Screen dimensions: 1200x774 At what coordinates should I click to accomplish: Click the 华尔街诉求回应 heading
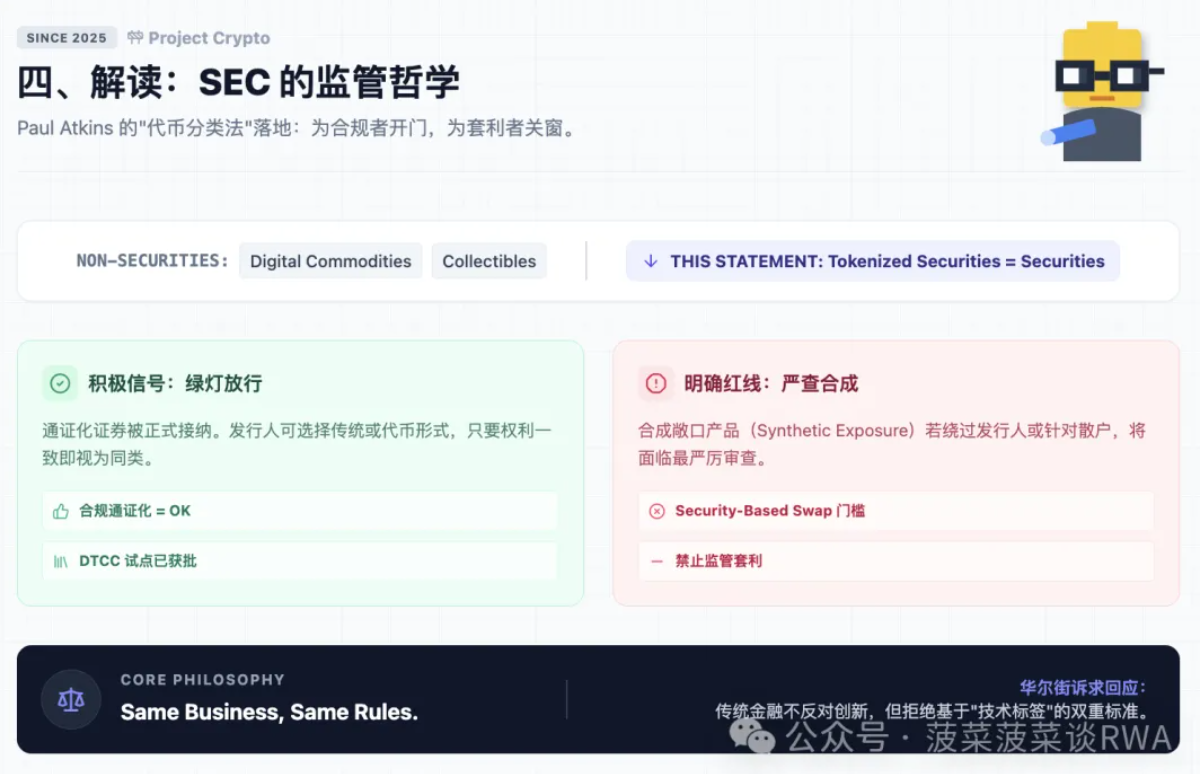pos(1083,688)
